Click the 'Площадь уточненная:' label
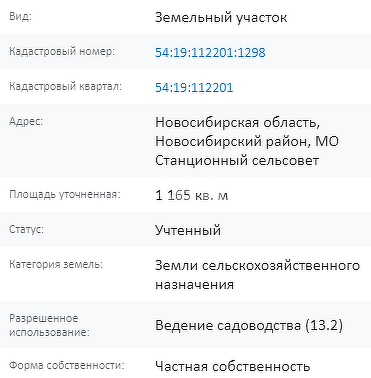Viewport: 371px width, 378px height. [x=65, y=194]
